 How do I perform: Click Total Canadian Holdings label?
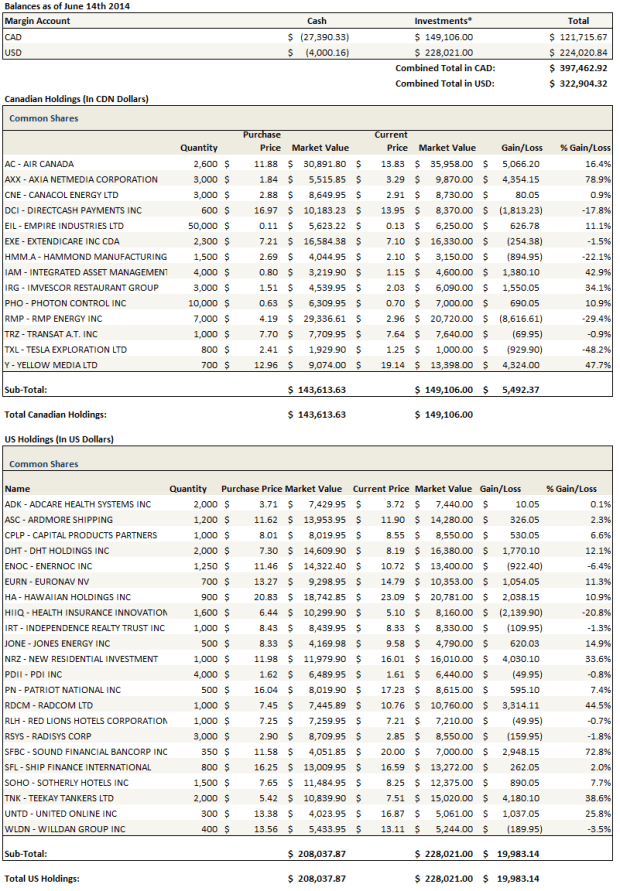(x=57, y=413)
